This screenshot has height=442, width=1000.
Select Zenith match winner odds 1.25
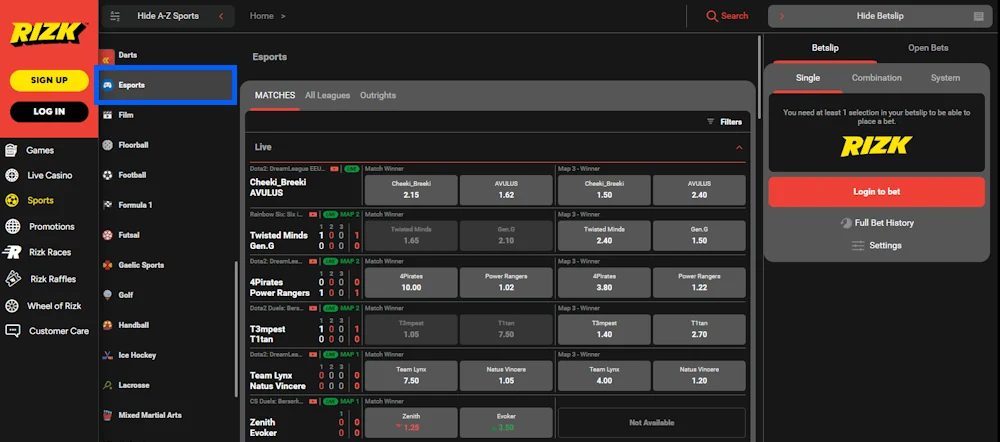(411, 422)
